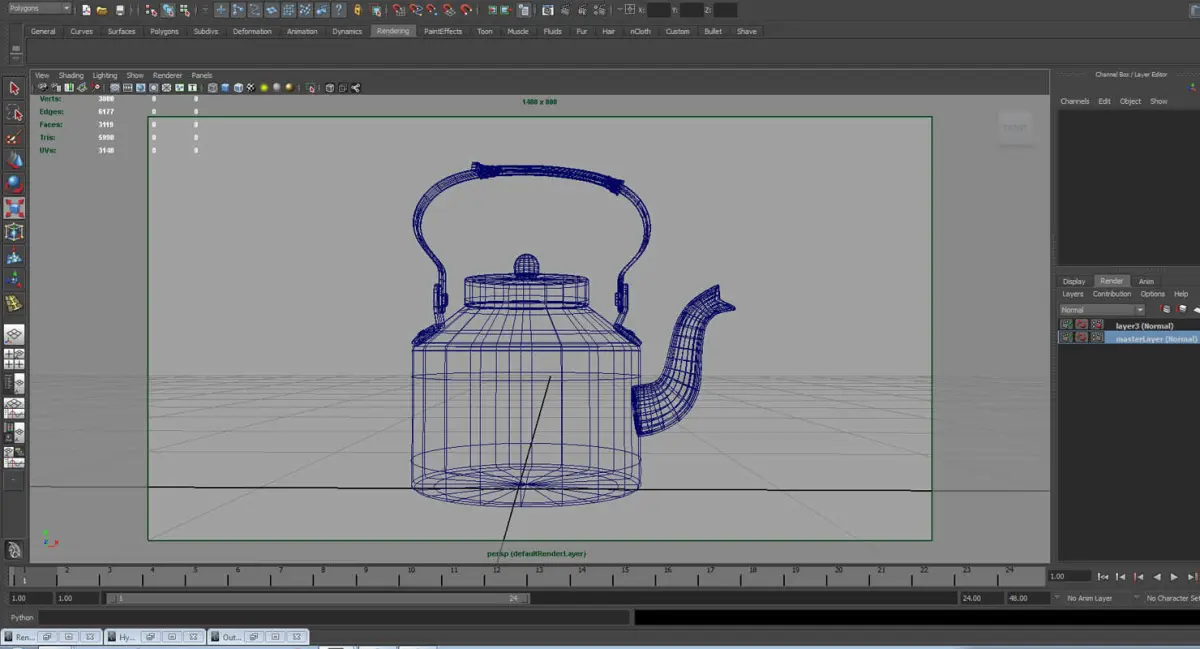Click the X coordinate input field
This screenshot has width=1200, height=649.
coord(659,10)
